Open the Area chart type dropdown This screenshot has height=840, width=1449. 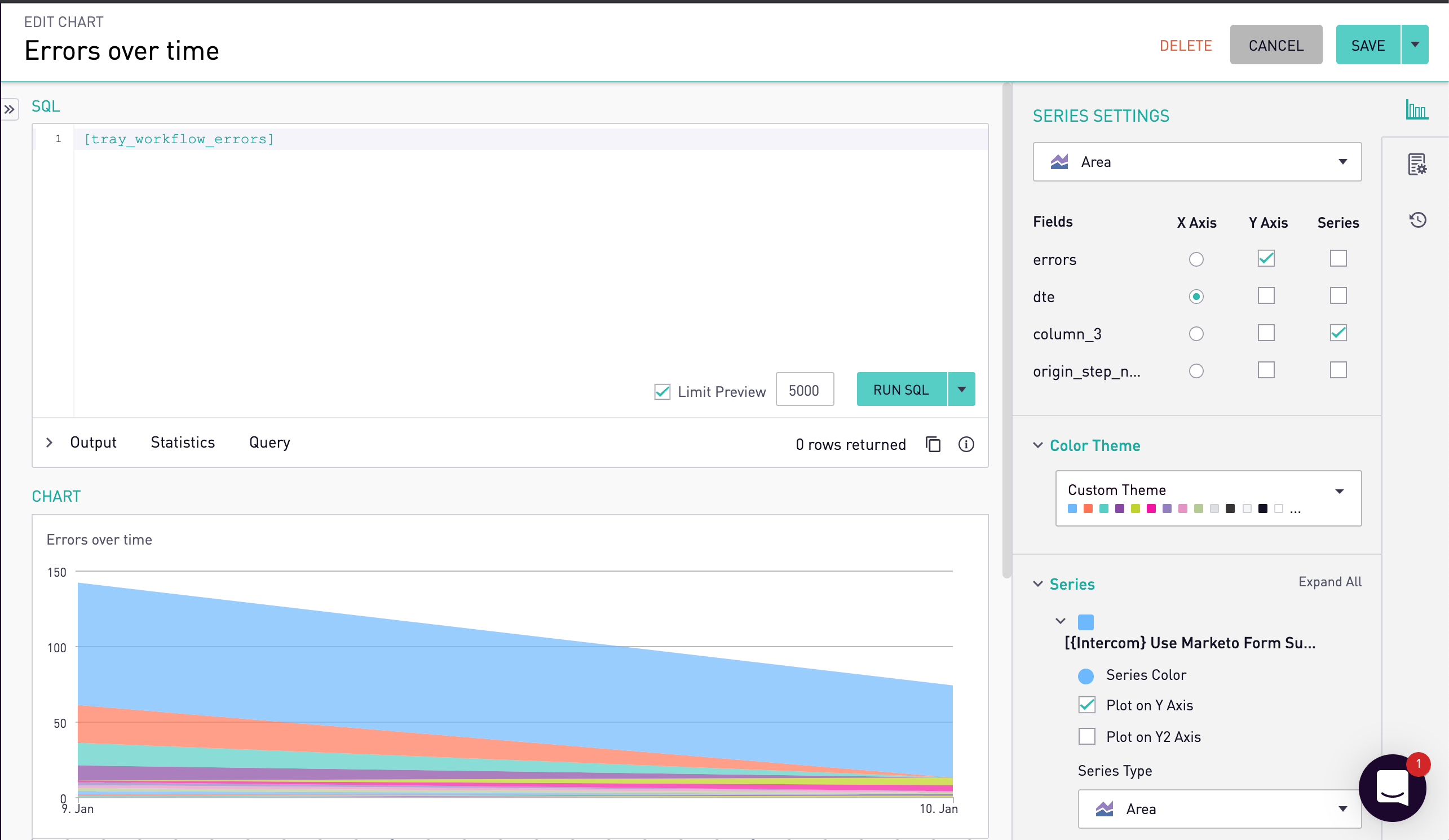tap(1196, 162)
